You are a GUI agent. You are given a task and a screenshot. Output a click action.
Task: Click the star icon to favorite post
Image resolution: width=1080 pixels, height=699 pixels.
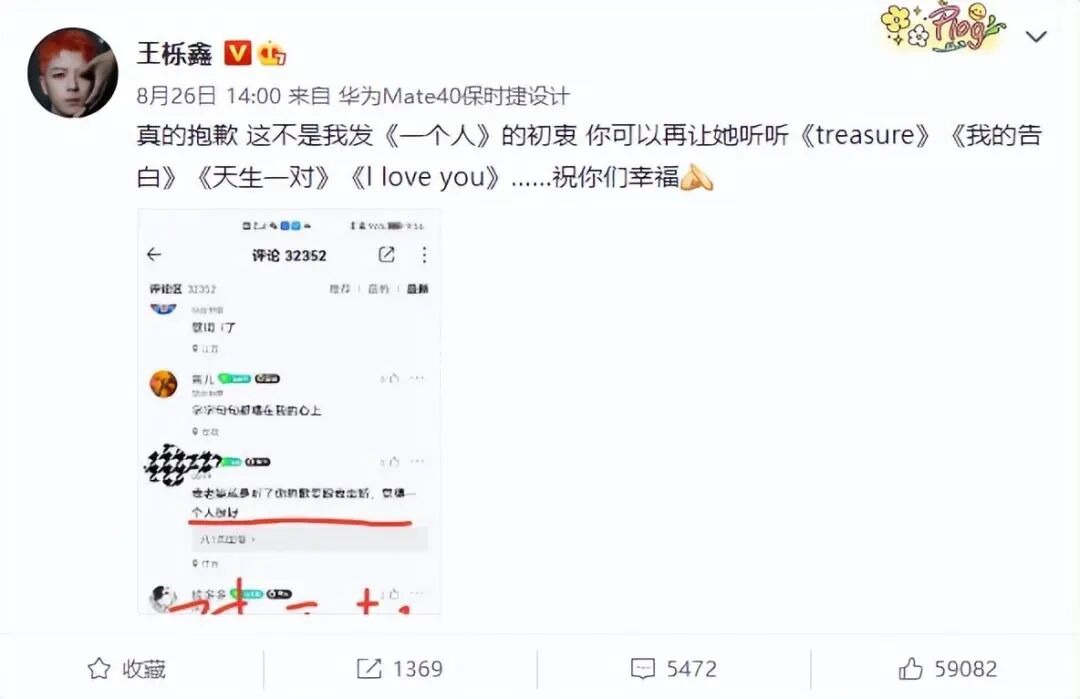pyautogui.click(x=98, y=669)
